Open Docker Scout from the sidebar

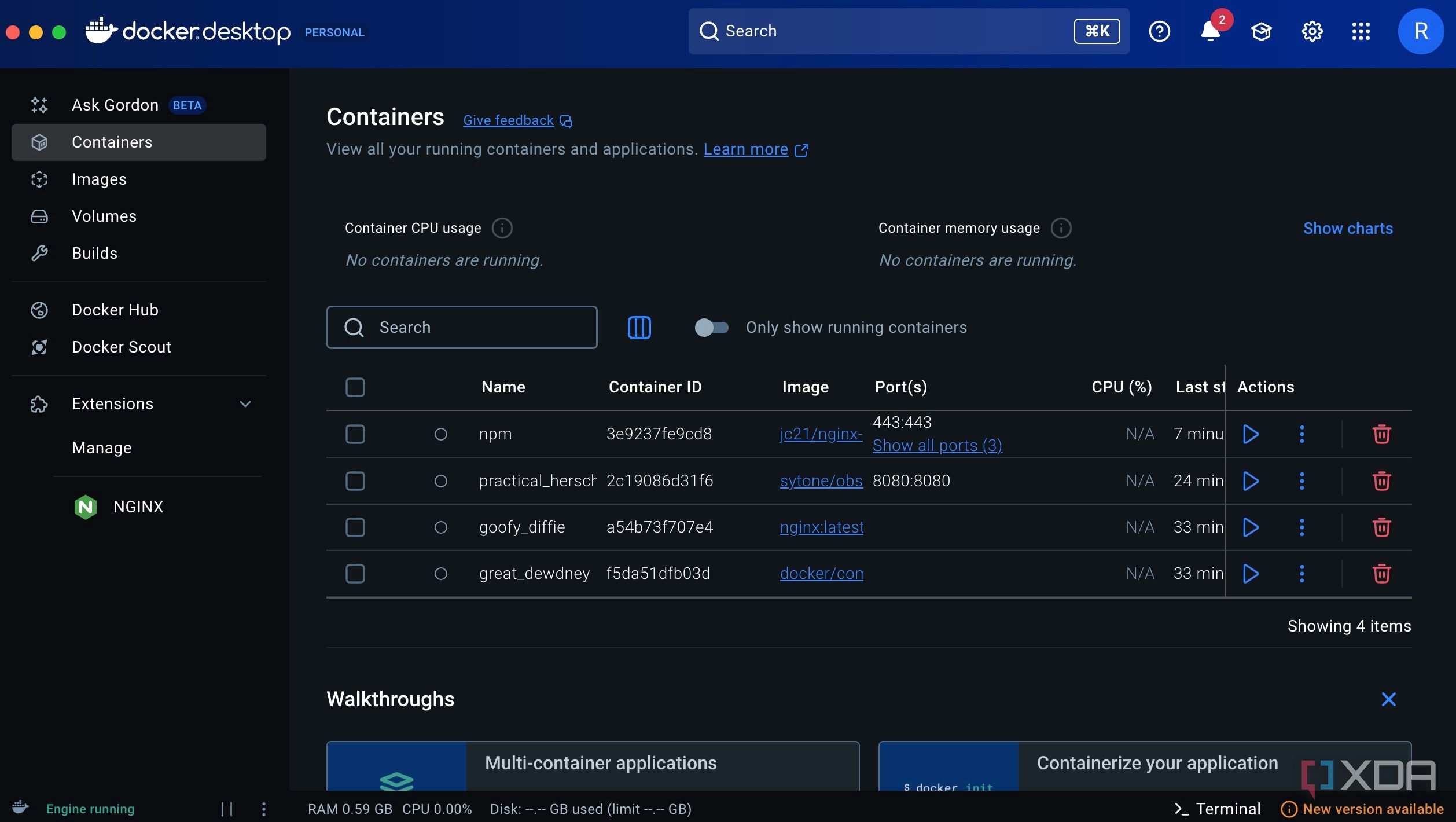pyautogui.click(x=121, y=347)
